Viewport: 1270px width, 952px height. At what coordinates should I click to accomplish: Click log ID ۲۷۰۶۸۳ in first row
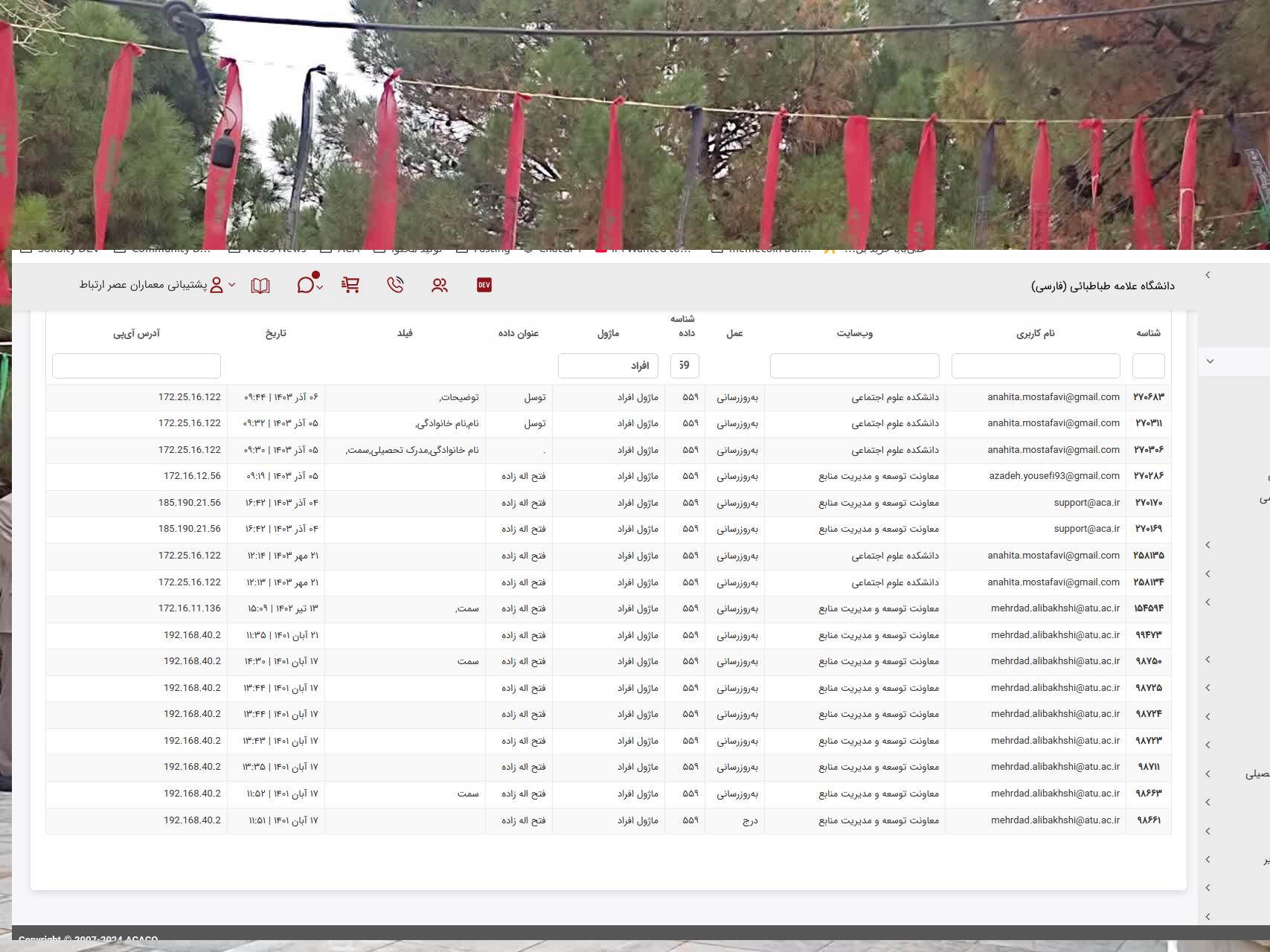[x=1149, y=397]
